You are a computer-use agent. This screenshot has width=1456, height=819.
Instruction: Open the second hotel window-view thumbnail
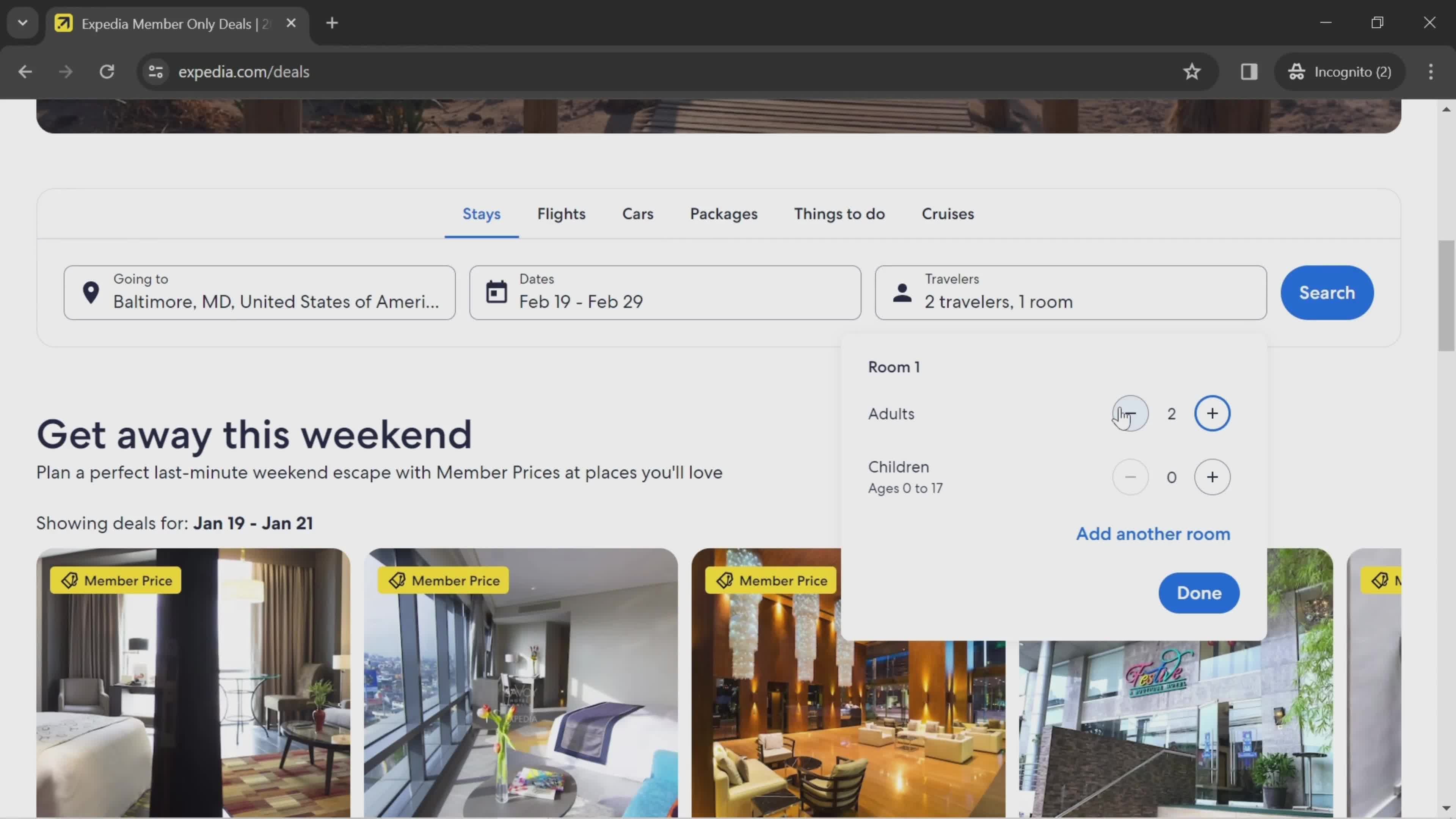pyautogui.click(x=521, y=683)
